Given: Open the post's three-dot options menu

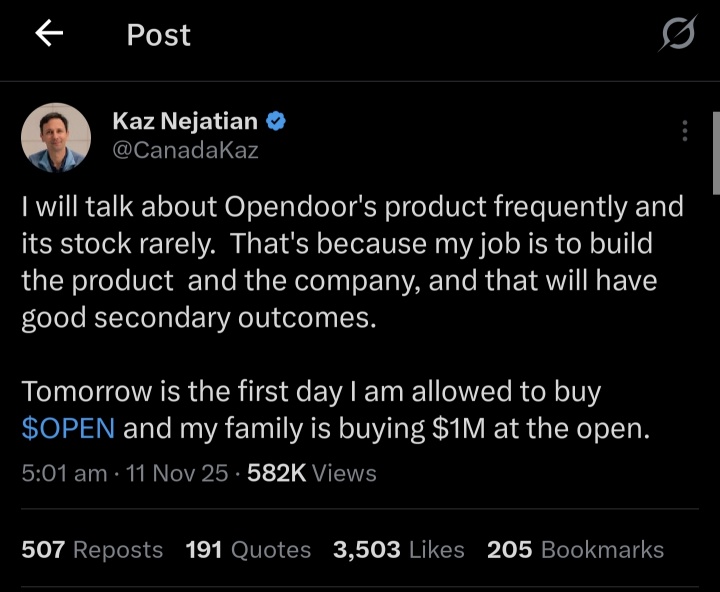Looking at the screenshot, I should click(x=685, y=132).
